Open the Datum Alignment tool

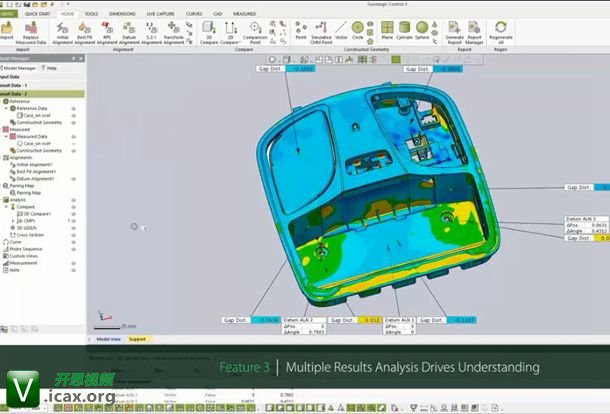[129, 33]
